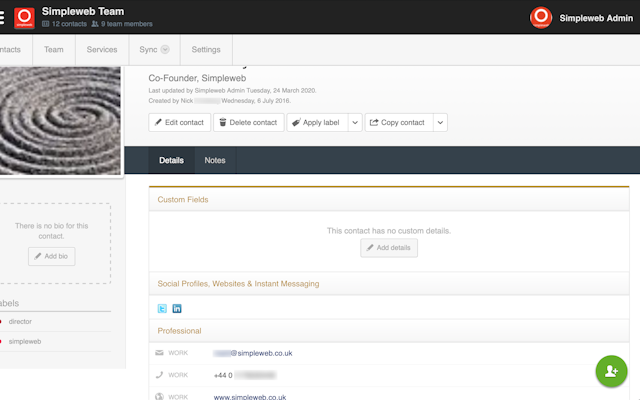Image resolution: width=640 pixels, height=400 pixels.
Task: Expand the Apply label dropdown arrow
Action: tap(355, 123)
